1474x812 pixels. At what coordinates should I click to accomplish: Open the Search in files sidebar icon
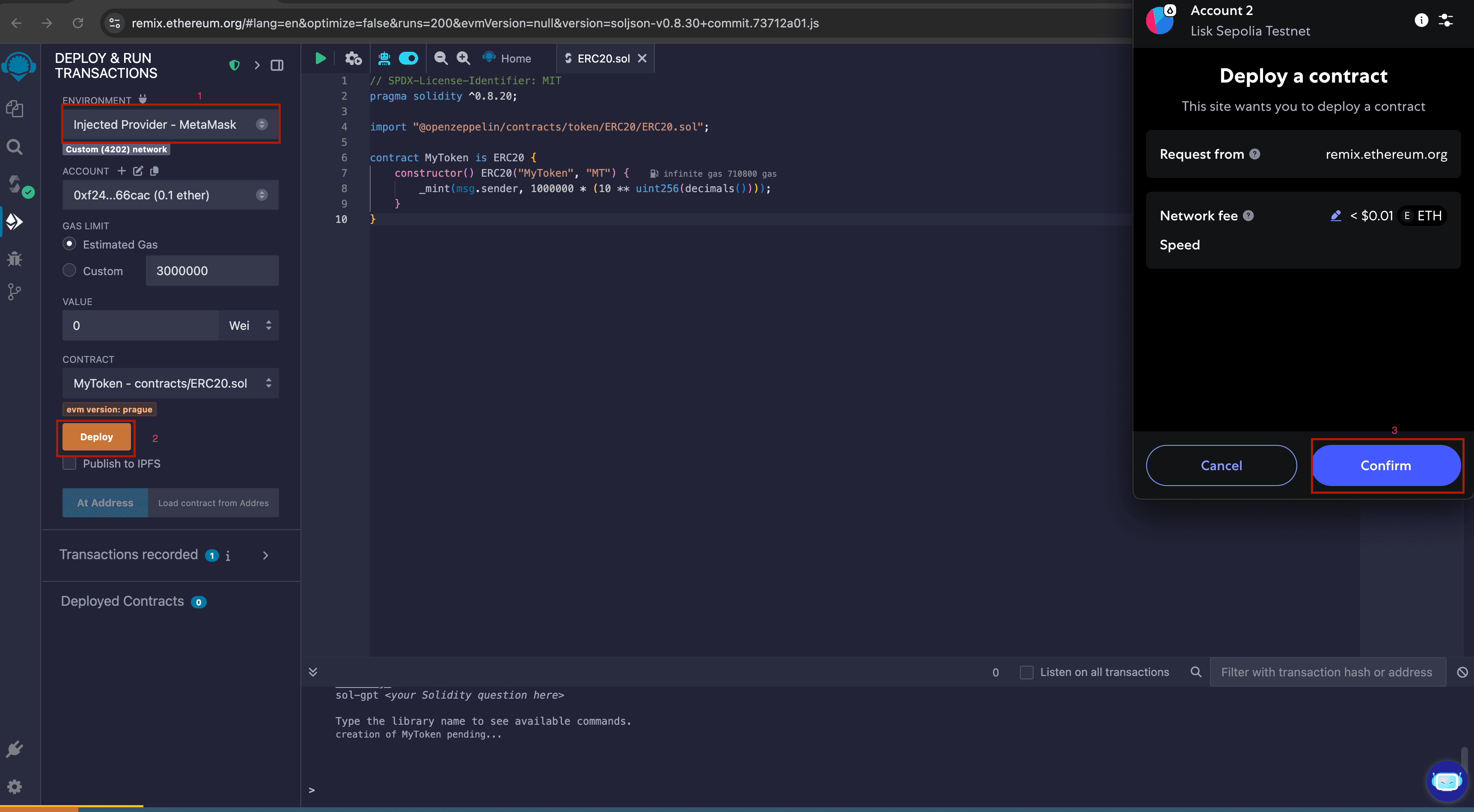click(x=14, y=147)
